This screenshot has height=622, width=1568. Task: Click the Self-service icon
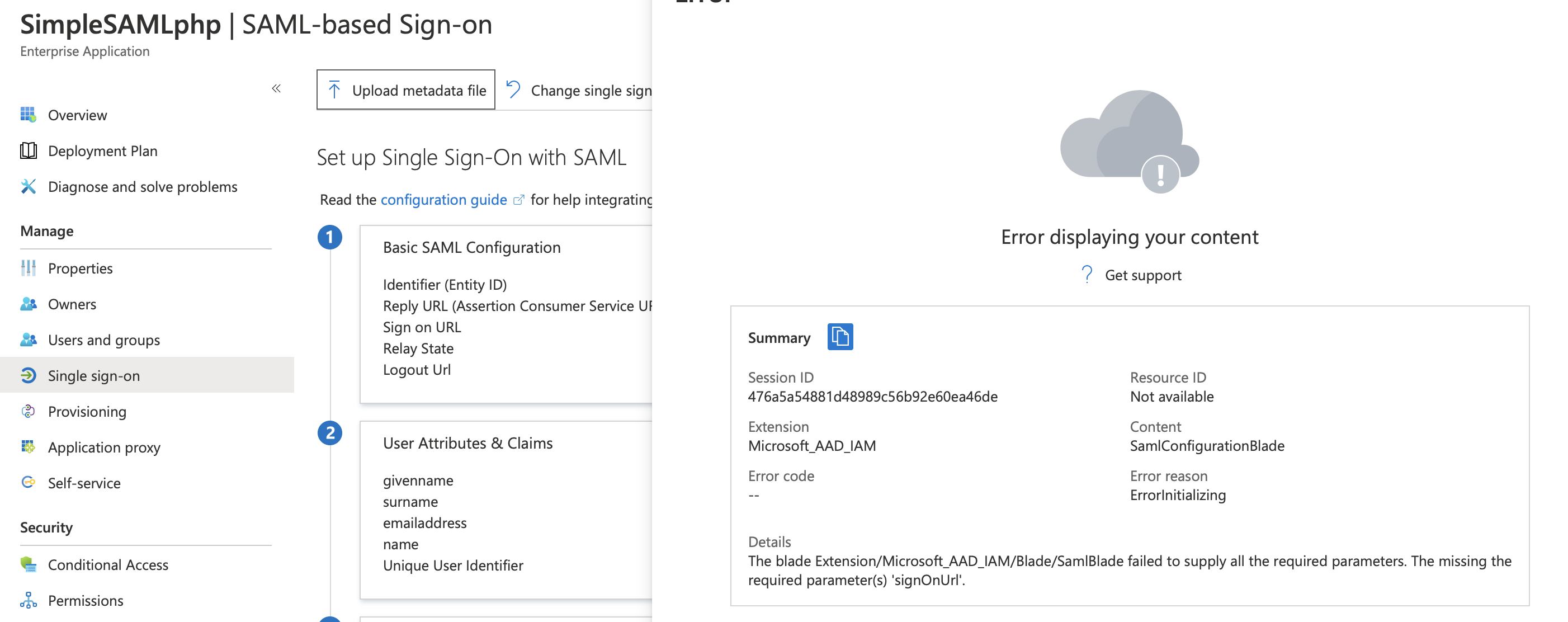click(28, 483)
